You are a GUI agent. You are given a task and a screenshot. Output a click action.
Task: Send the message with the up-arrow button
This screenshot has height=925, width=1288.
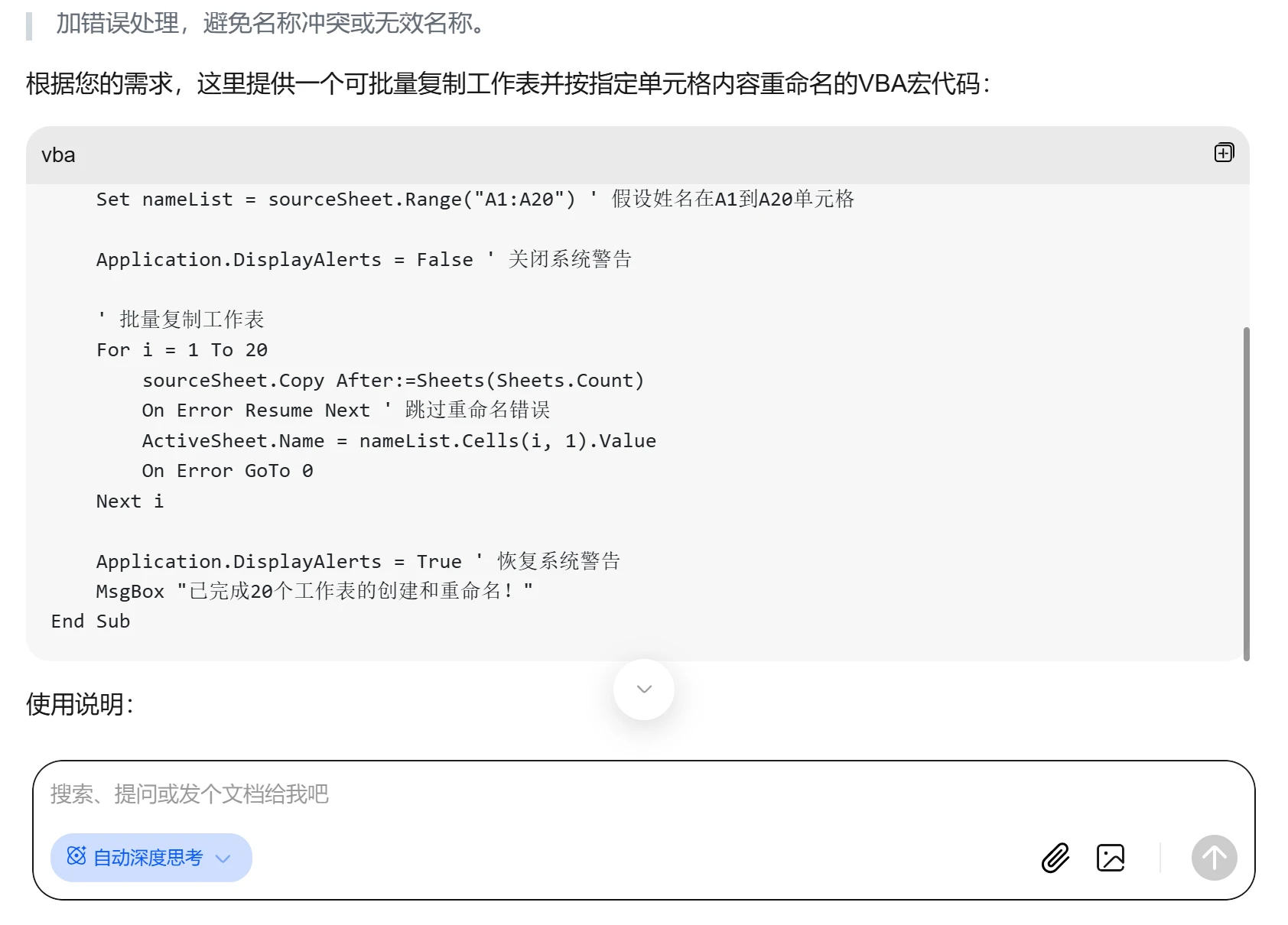(1214, 858)
